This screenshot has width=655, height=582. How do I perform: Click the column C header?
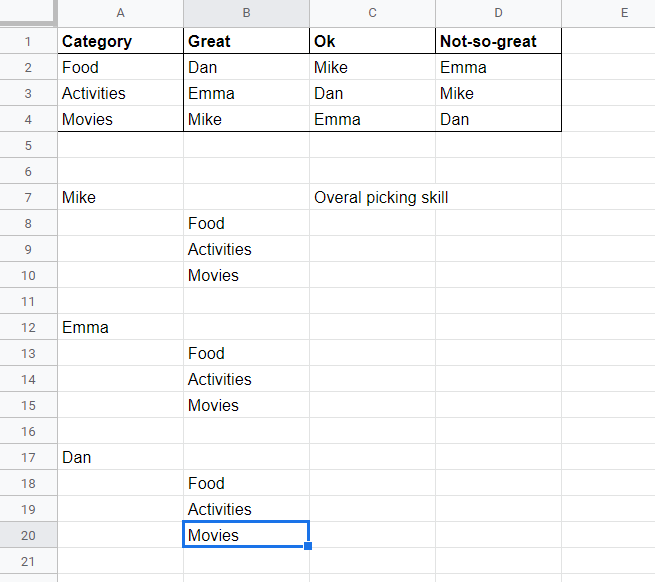372,13
